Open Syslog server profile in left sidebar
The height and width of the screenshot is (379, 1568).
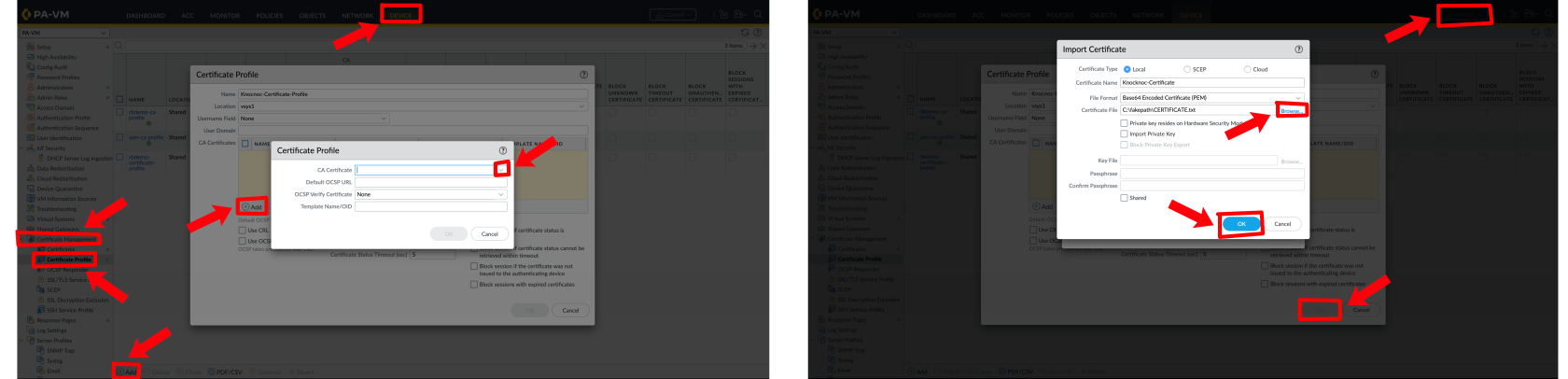pos(54,360)
